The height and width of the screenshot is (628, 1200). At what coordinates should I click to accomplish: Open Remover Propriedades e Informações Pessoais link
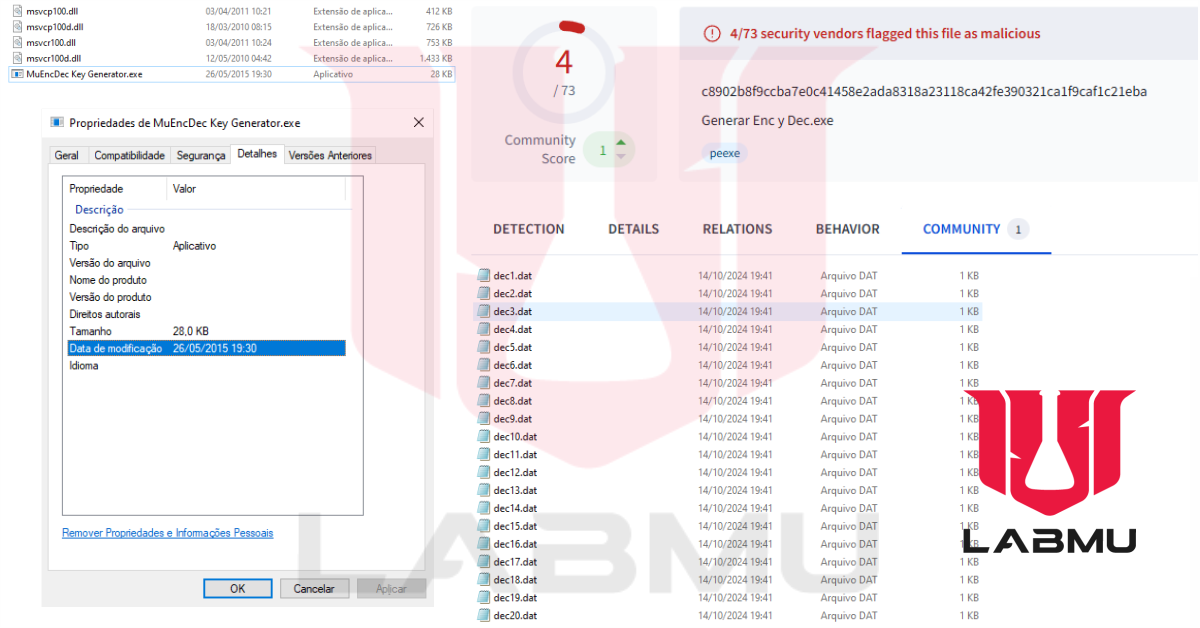click(x=168, y=533)
